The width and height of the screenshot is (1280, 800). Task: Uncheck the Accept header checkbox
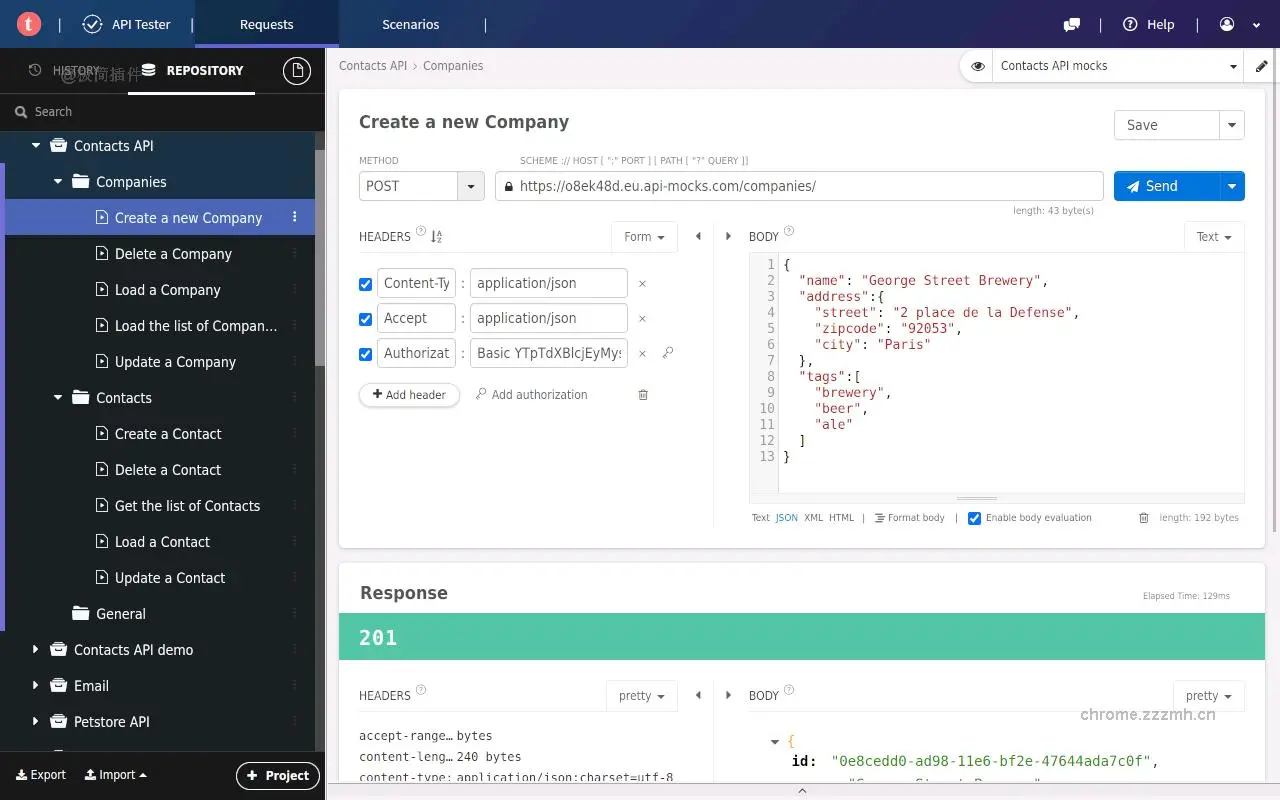[x=365, y=318]
